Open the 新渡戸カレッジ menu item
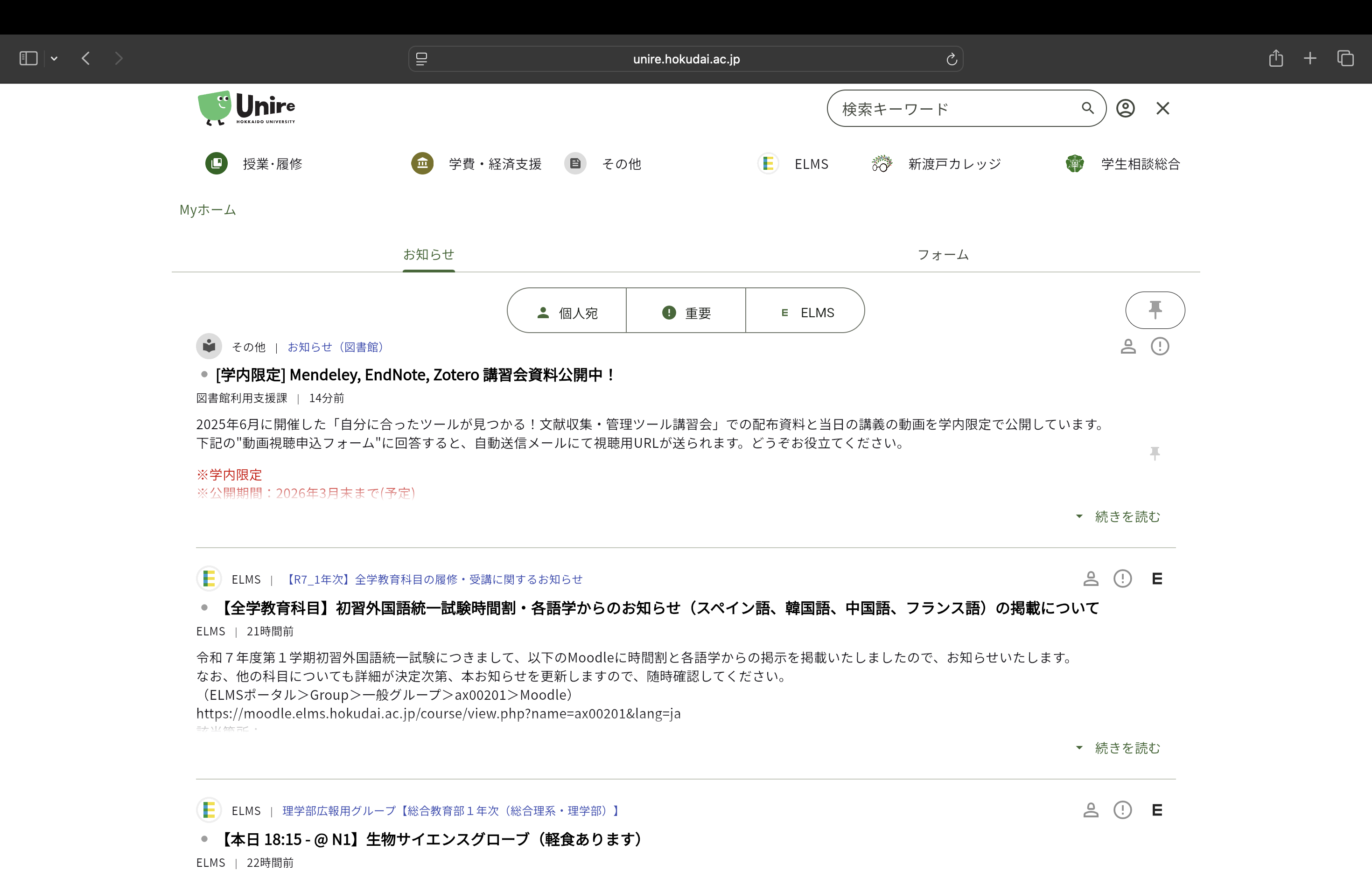1372x892 pixels. 955,164
